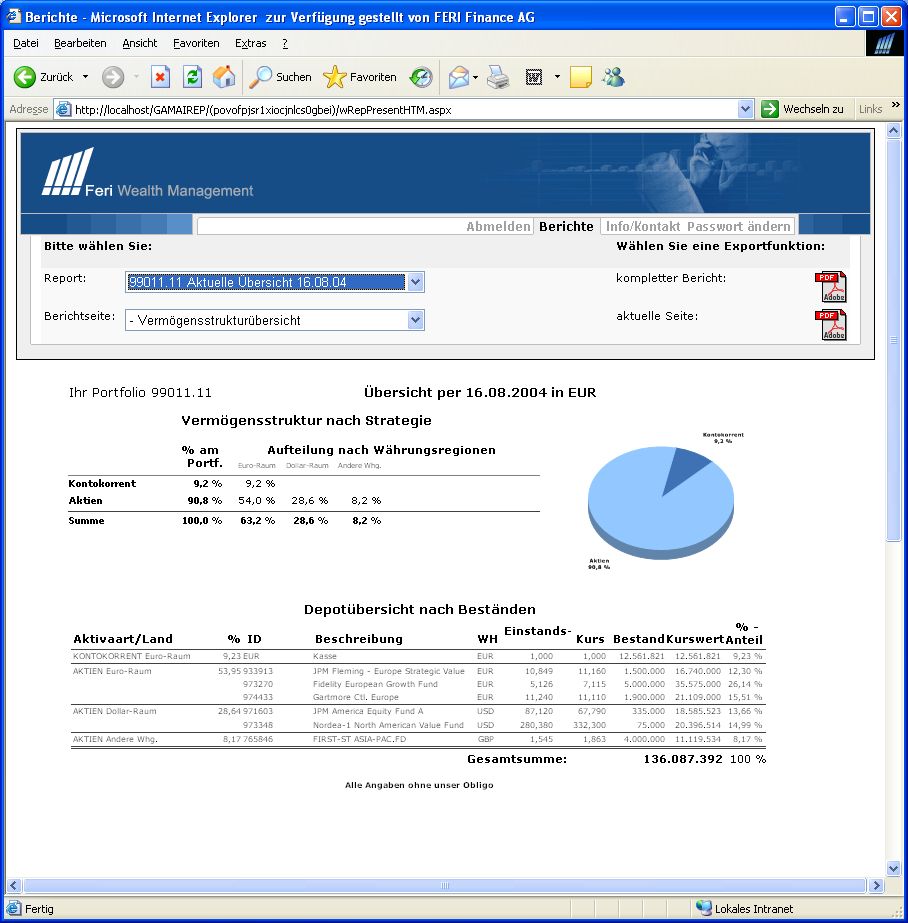
Task: Open the Favoriten star panel
Action: (360, 77)
